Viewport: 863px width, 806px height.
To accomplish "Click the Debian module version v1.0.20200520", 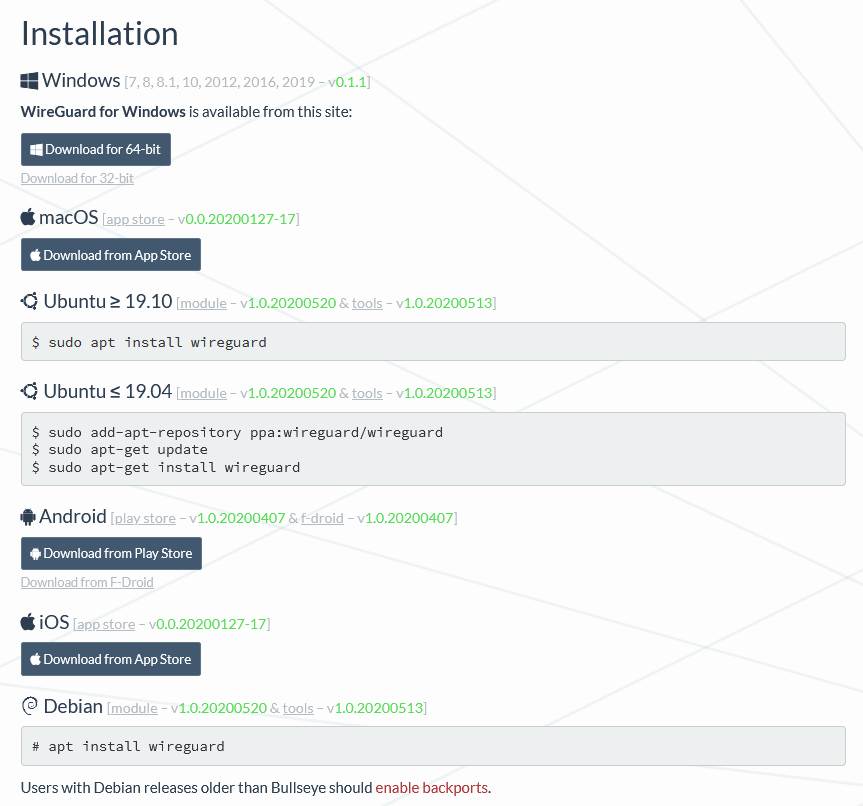I will tap(219, 708).
